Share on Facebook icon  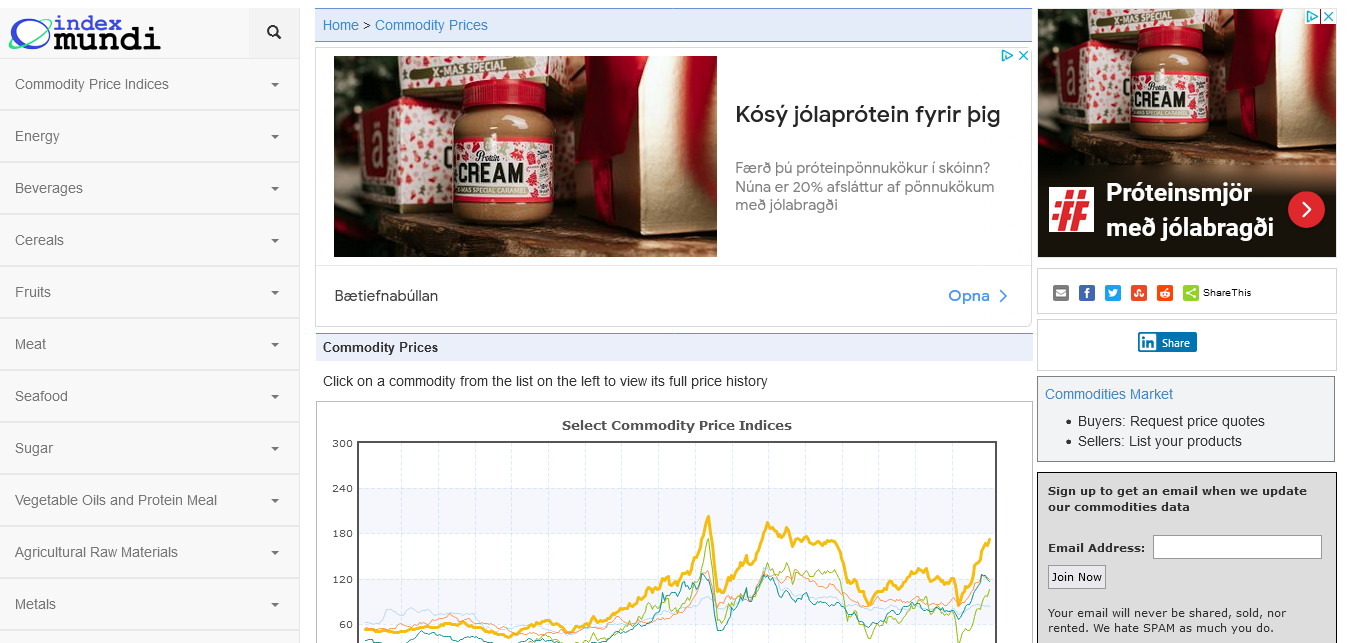pos(1087,293)
